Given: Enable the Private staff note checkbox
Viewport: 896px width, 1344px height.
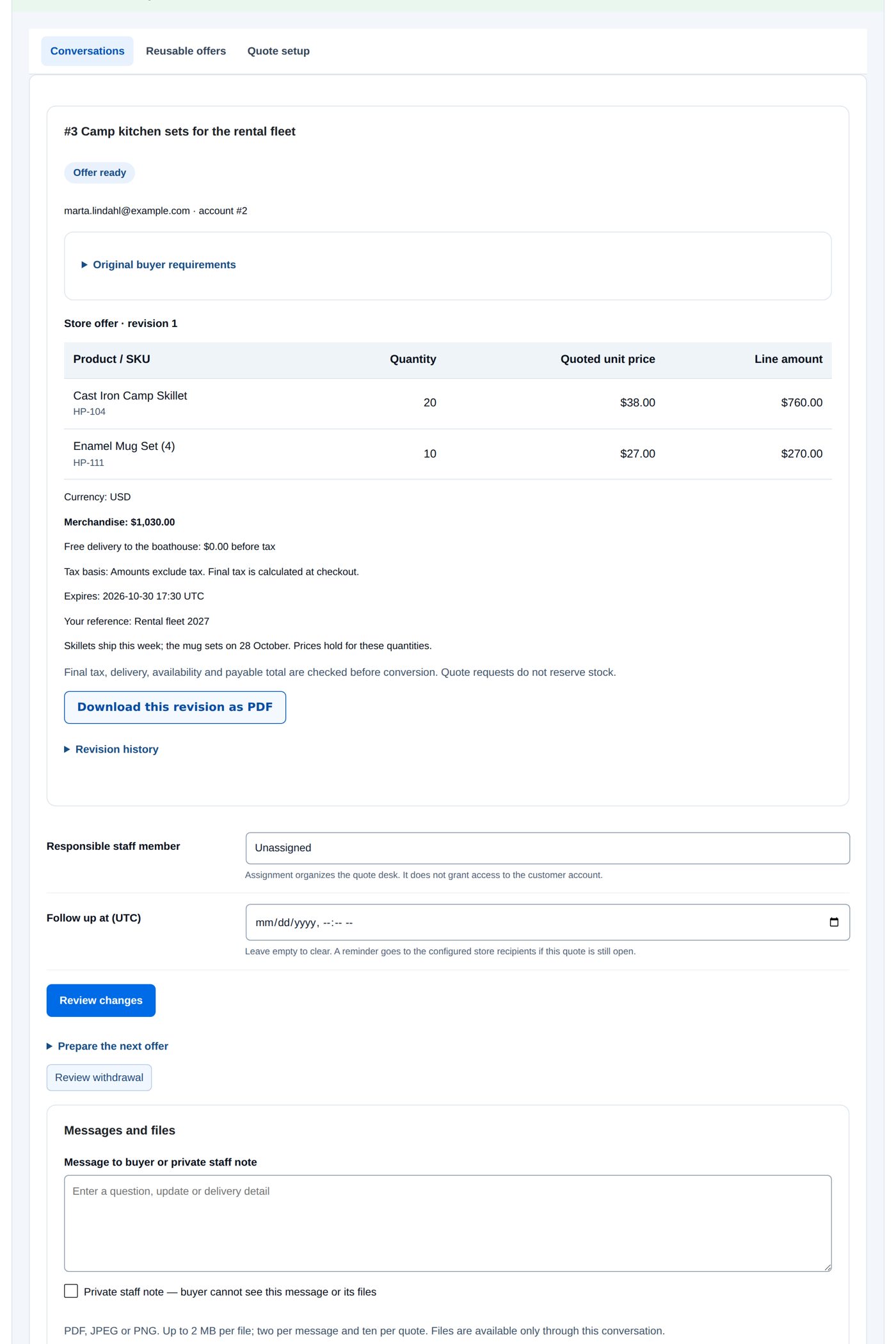Looking at the screenshot, I should (71, 1291).
